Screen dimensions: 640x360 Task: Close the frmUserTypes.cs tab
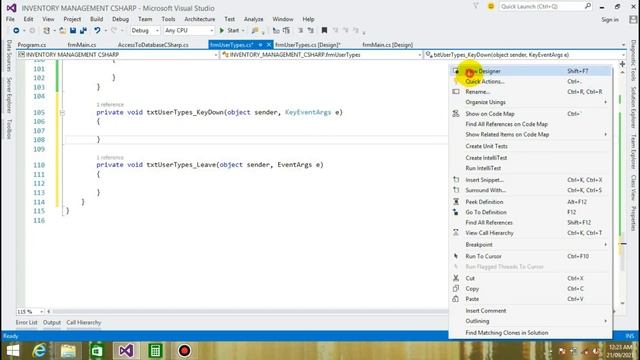(269, 45)
